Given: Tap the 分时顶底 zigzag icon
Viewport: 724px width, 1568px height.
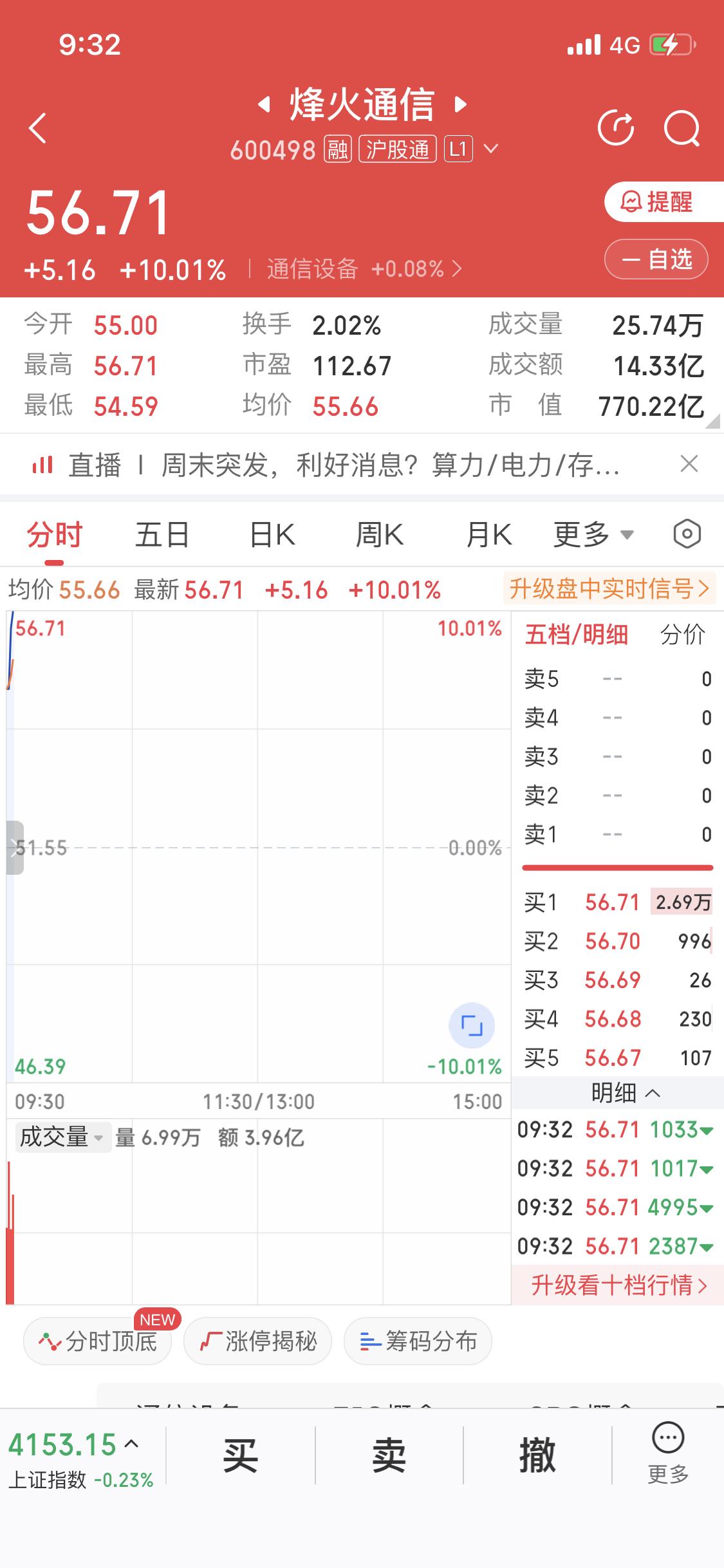Looking at the screenshot, I should [x=50, y=1342].
